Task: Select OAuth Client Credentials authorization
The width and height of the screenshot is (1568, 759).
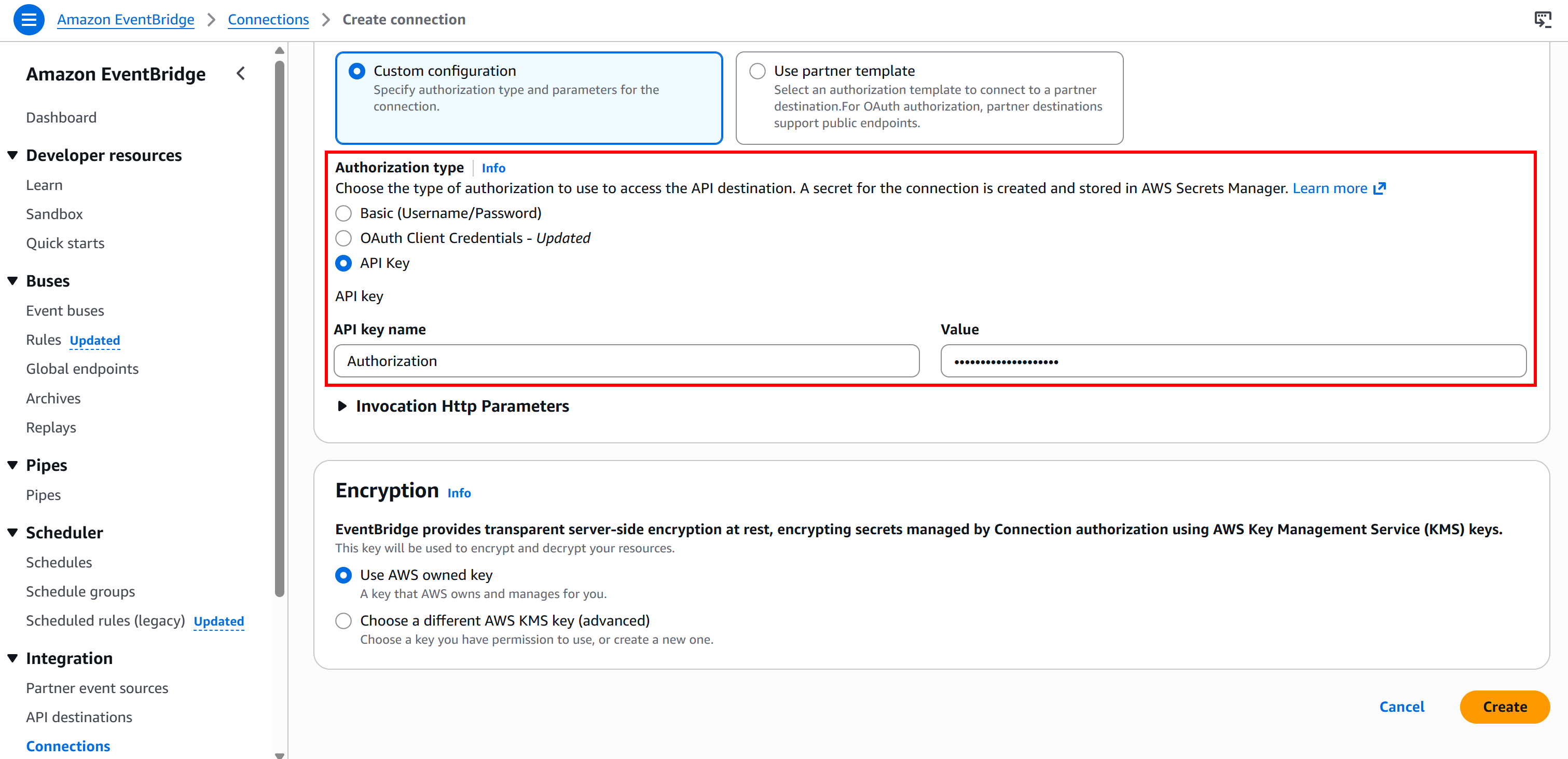Action: [343, 238]
